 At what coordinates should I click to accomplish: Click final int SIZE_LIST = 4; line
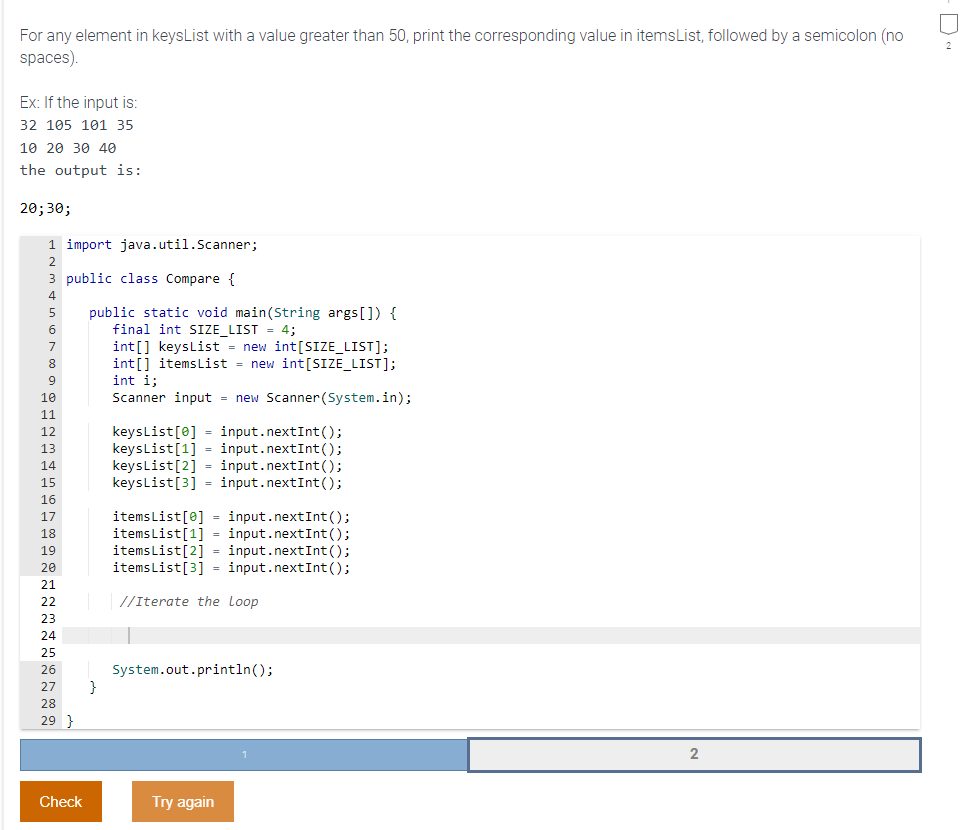204,330
